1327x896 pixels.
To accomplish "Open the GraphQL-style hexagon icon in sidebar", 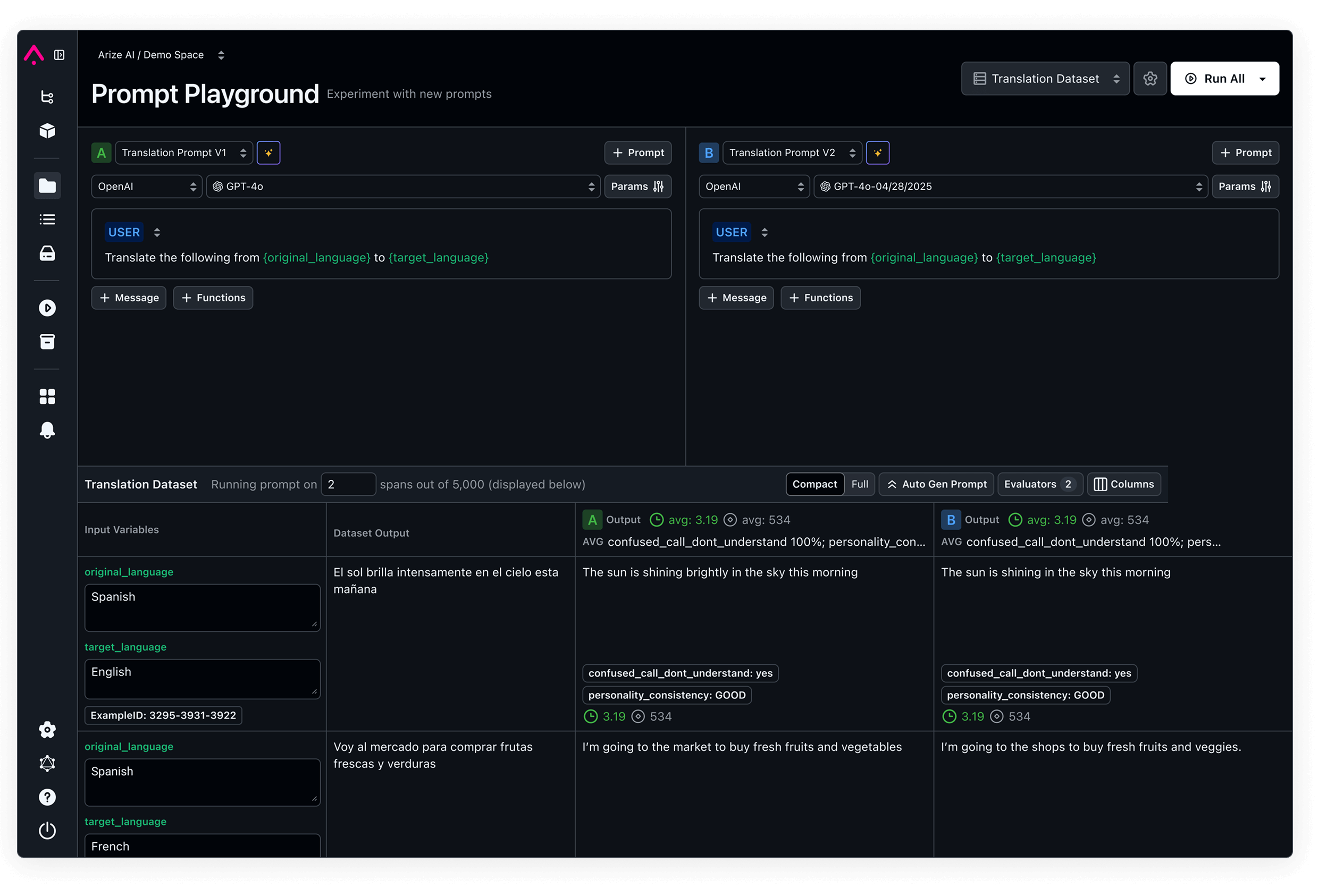I will (x=47, y=763).
